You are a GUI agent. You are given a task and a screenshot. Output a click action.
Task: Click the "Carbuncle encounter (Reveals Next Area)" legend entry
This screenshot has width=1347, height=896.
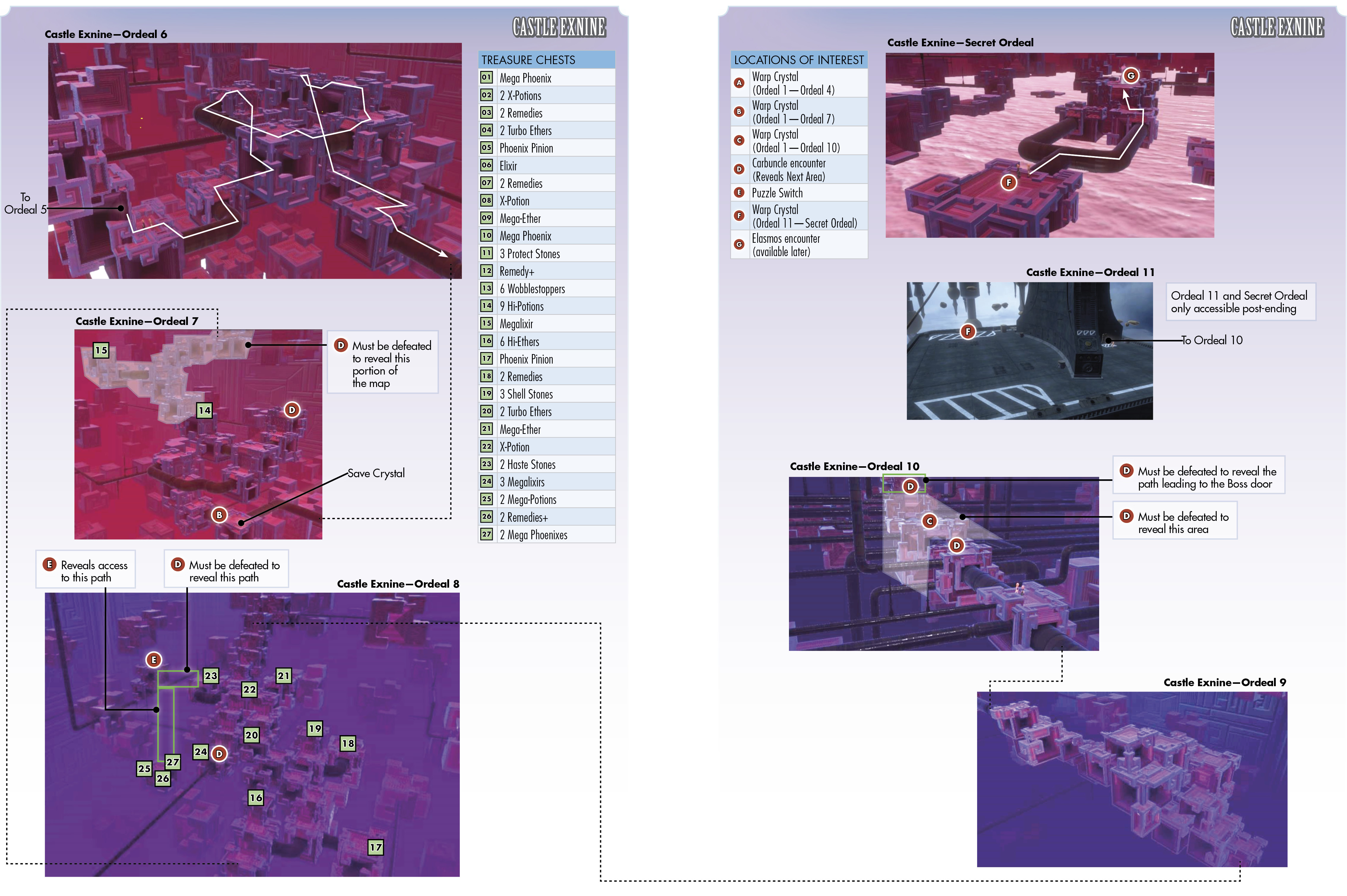pyautogui.click(x=799, y=170)
